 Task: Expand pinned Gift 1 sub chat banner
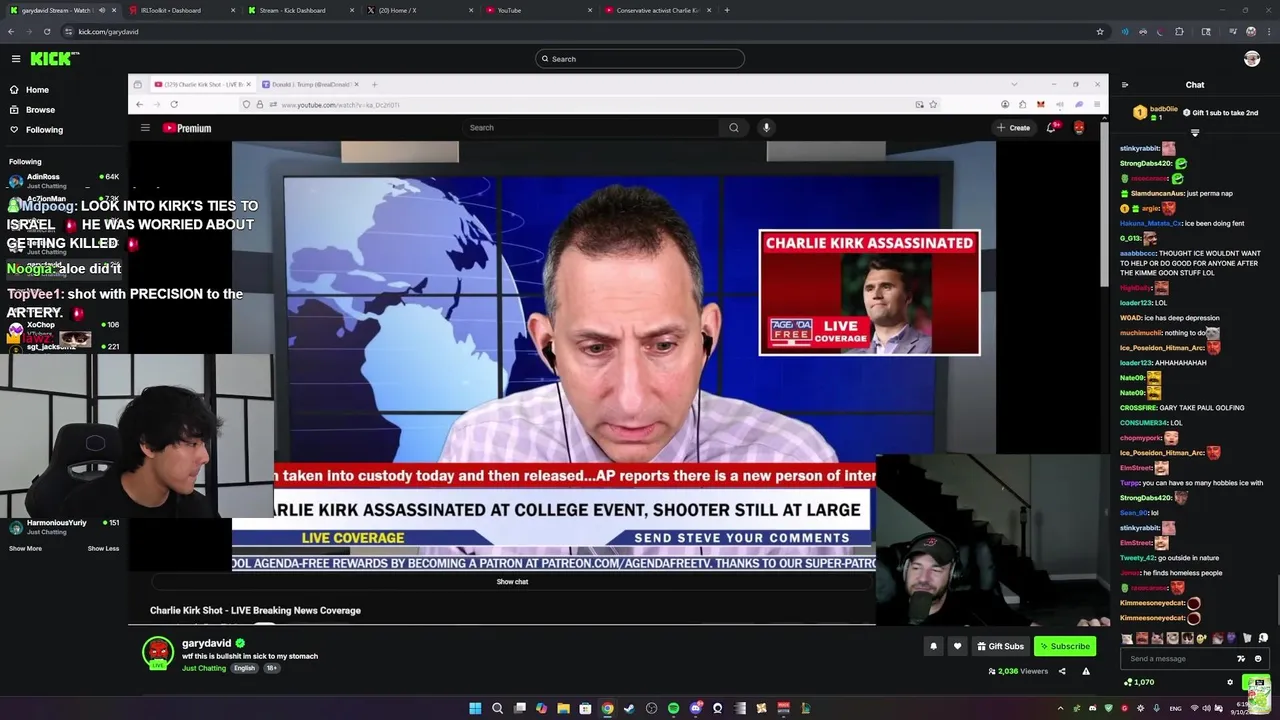click(1195, 132)
